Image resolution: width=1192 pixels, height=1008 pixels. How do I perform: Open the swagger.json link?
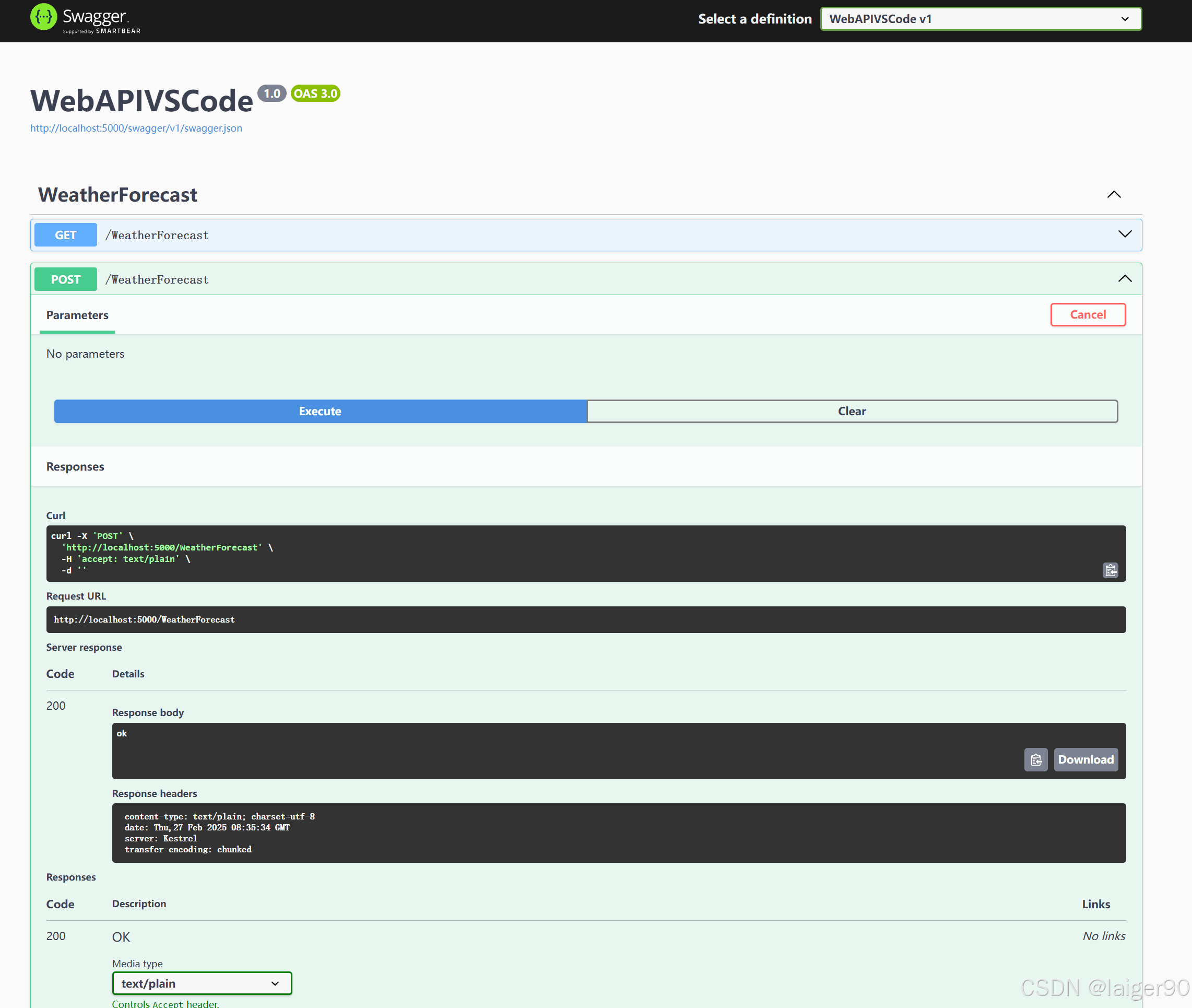coord(136,128)
